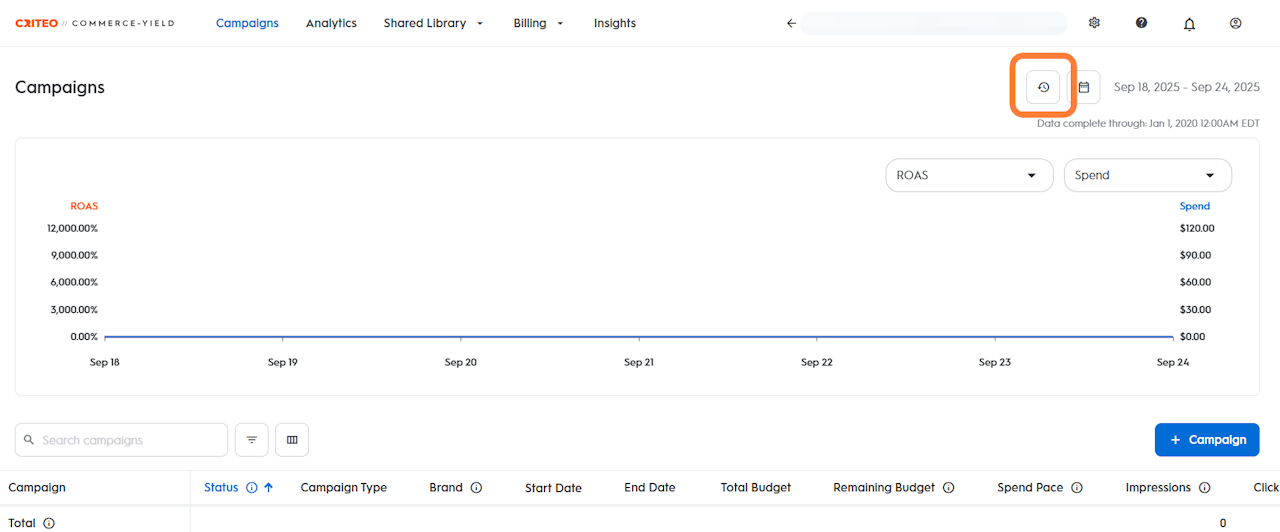Image resolution: width=1280 pixels, height=532 pixels.
Task: Click the sort arrow beside Status
Action: click(x=268, y=488)
